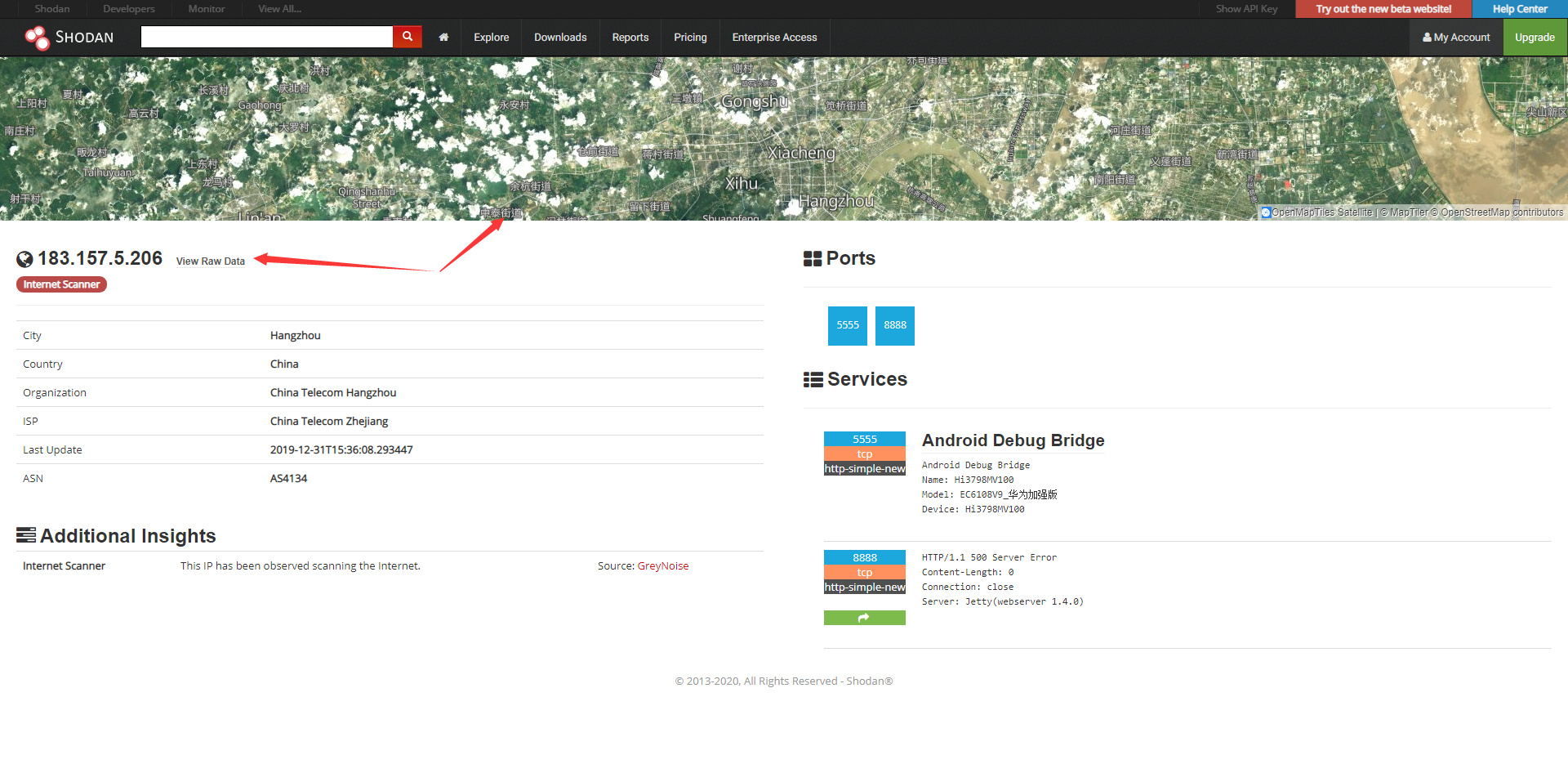1568x773 pixels.
Task: Go to the home icon in navbar
Action: click(x=443, y=38)
